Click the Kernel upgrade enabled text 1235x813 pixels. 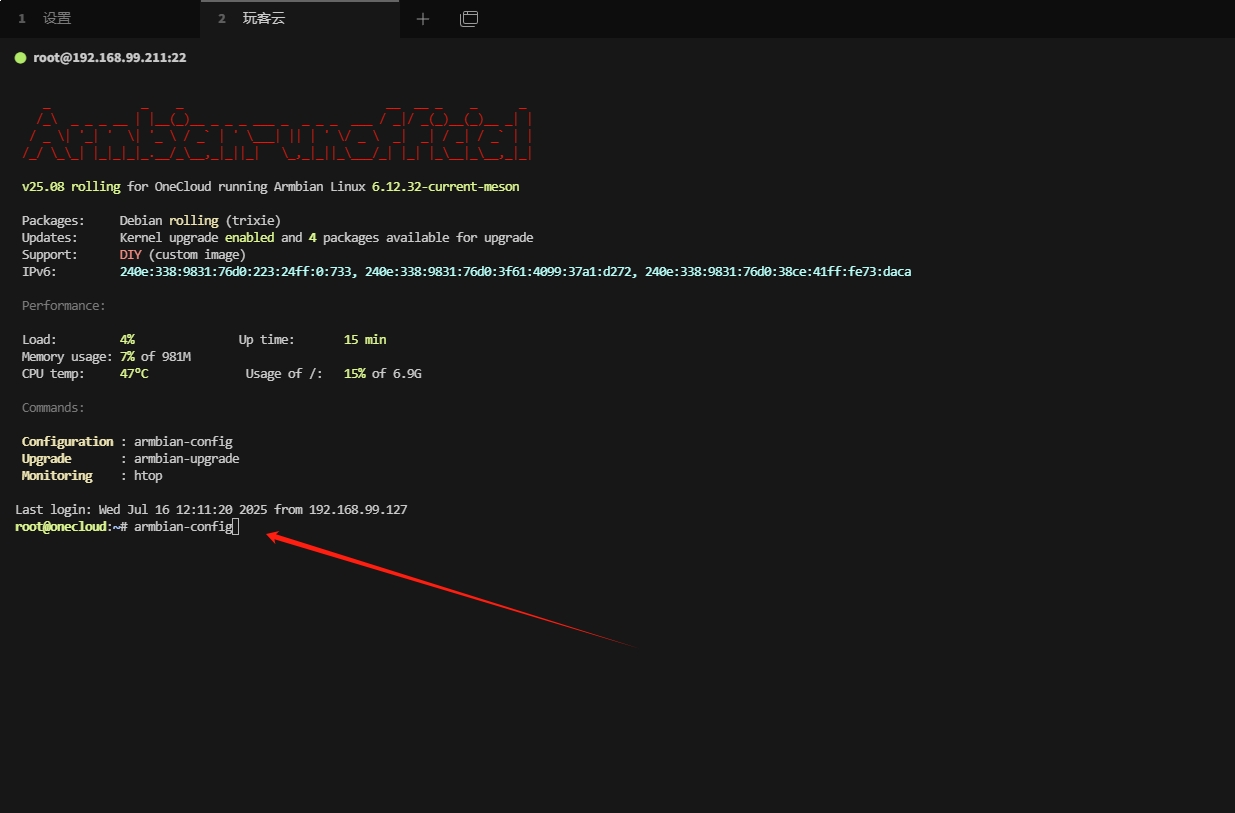[198, 237]
